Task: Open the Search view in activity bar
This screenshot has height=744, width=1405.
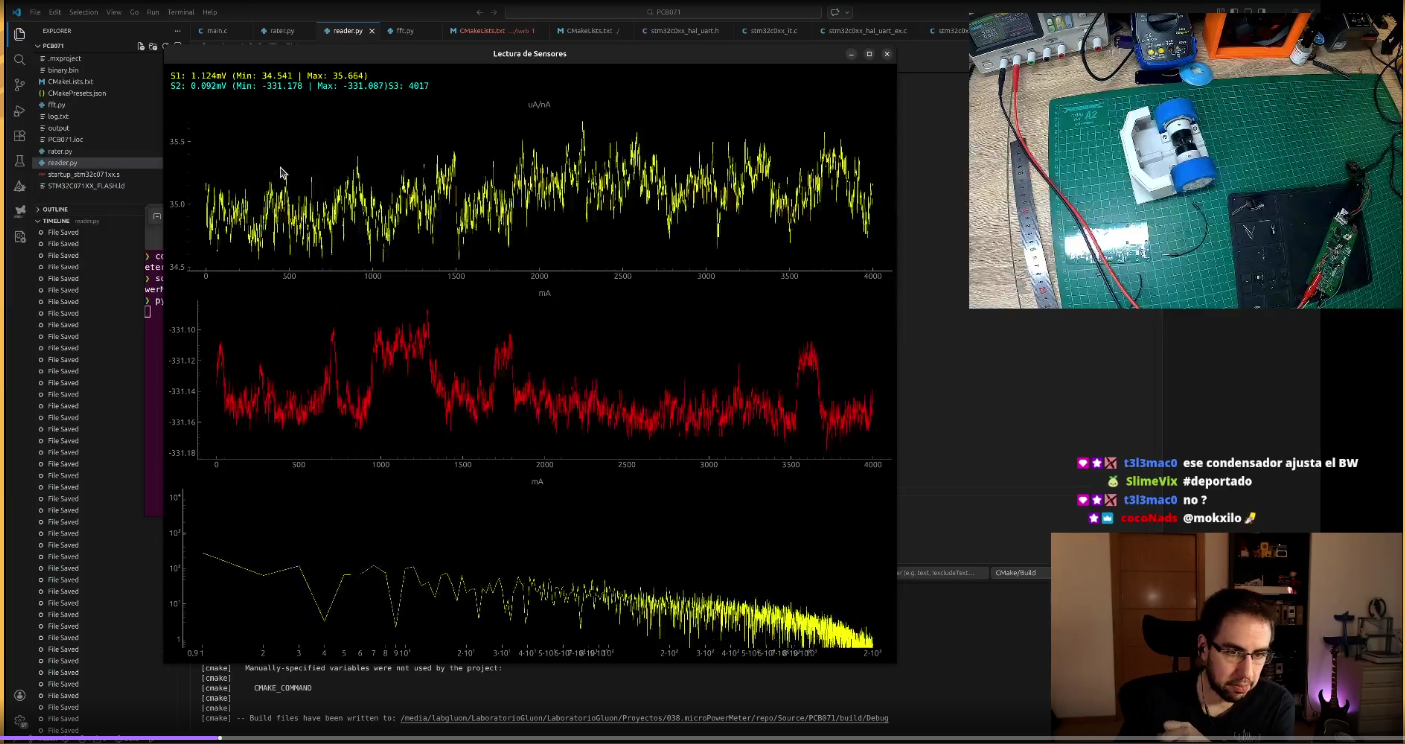Action: (x=19, y=60)
